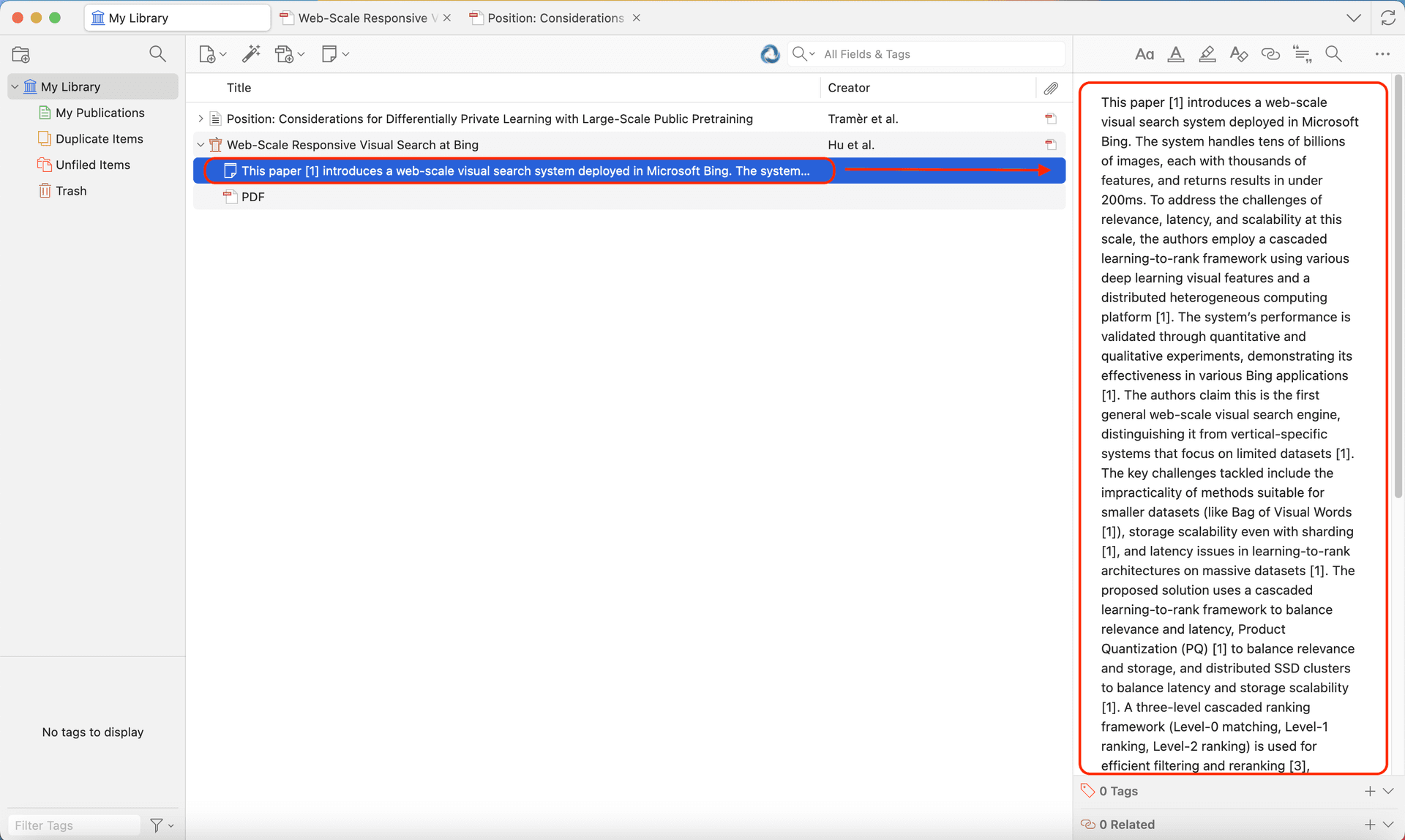Click the add tag plus button
This screenshot has height=840, width=1405.
coord(1370,791)
